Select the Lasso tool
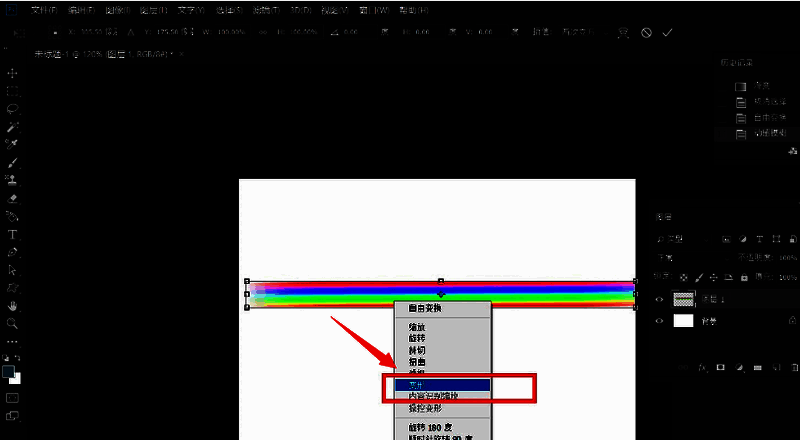This screenshot has width=800, height=440. point(13,109)
